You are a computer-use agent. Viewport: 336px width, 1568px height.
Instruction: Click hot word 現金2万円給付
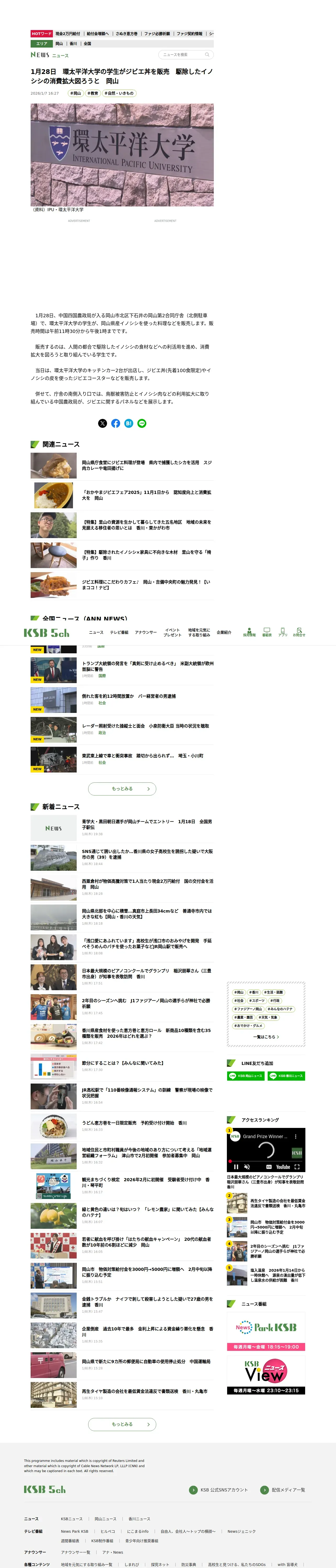[68, 34]
